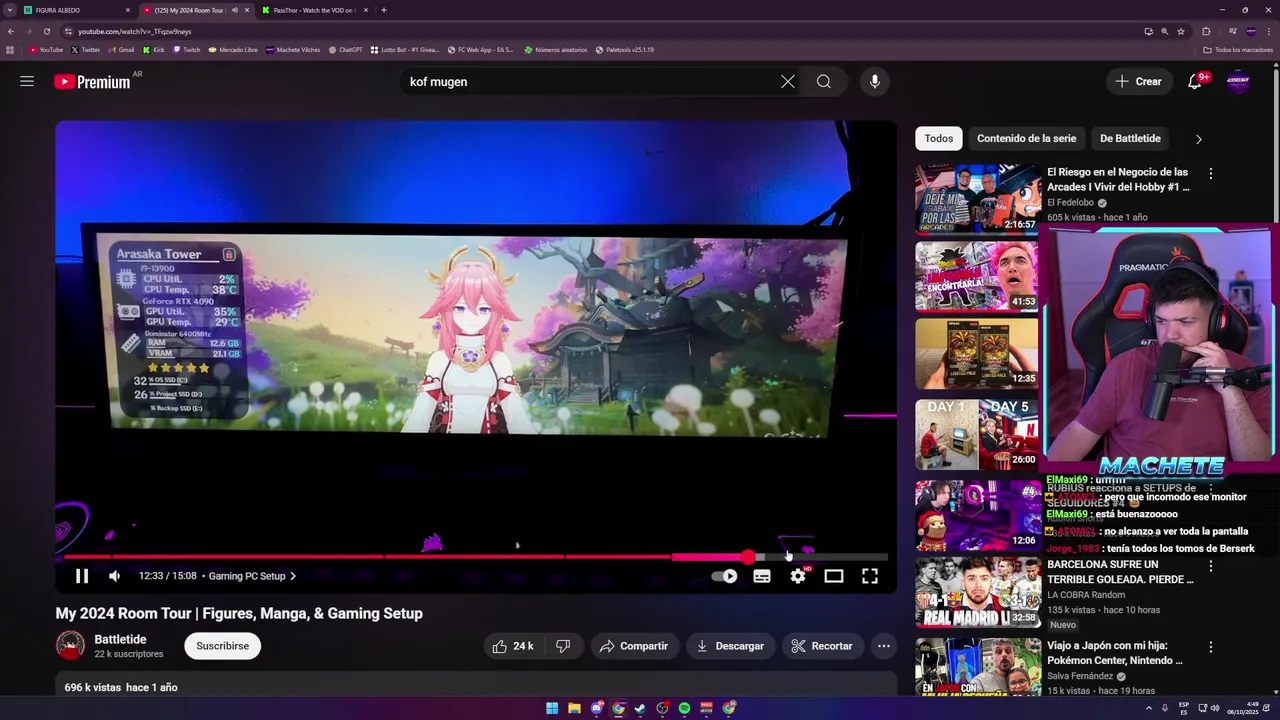The height and width of the screenshot is (720, 1280).
Task: Open the 41:53 video thumbnail
Action: click(977, 276)
